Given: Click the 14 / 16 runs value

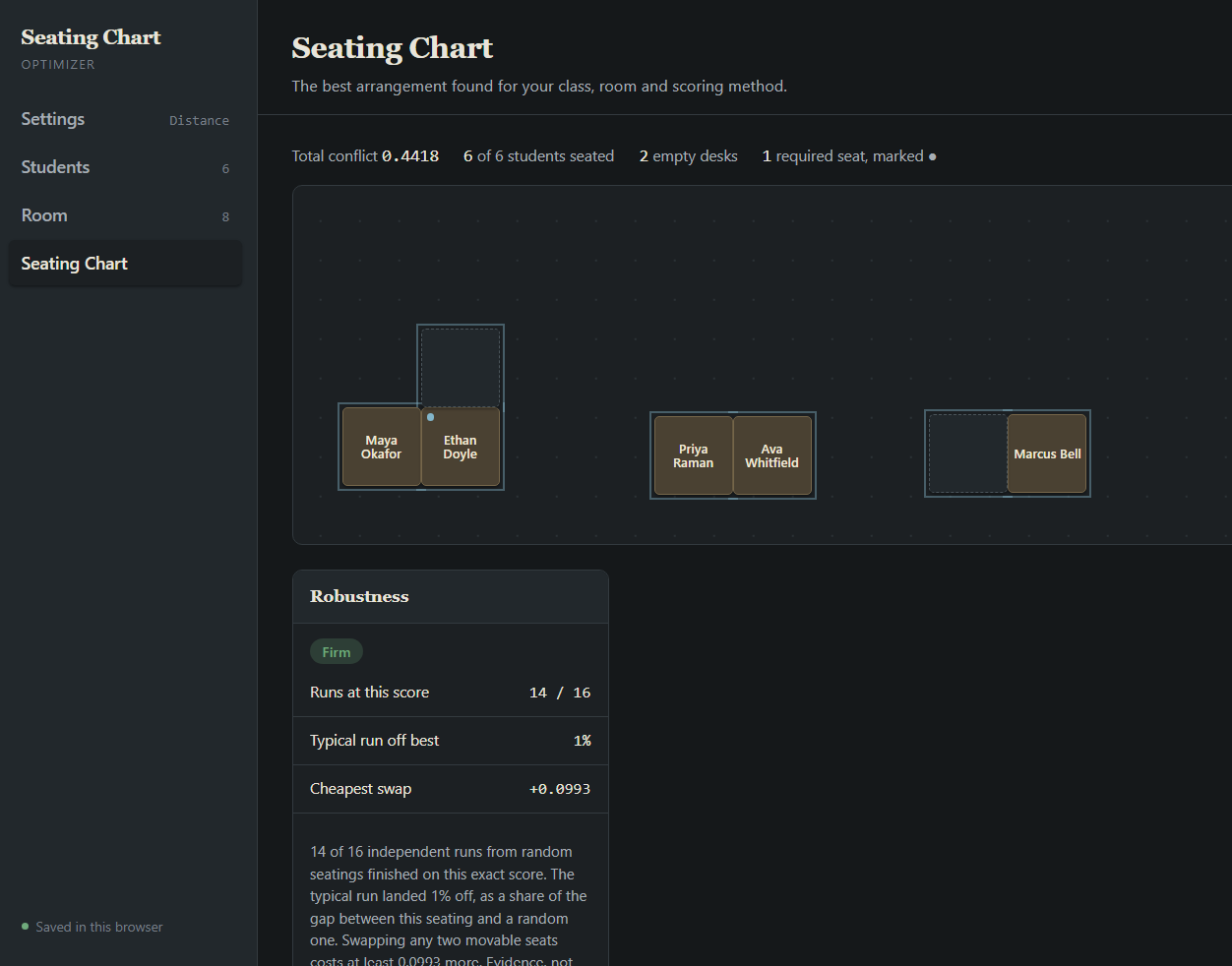Looking at the screenshot, I should [x=560, y=693].
